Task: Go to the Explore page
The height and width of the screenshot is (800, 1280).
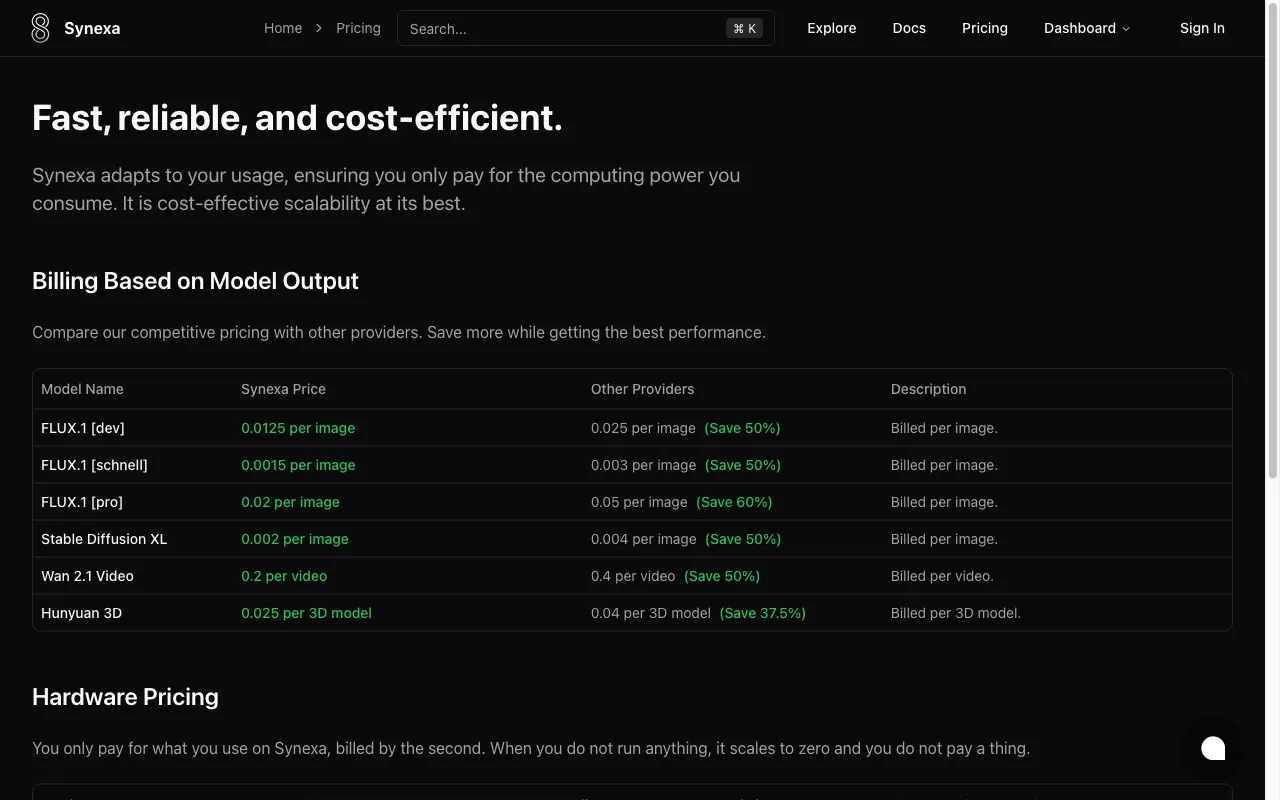Action: (832, 28)
